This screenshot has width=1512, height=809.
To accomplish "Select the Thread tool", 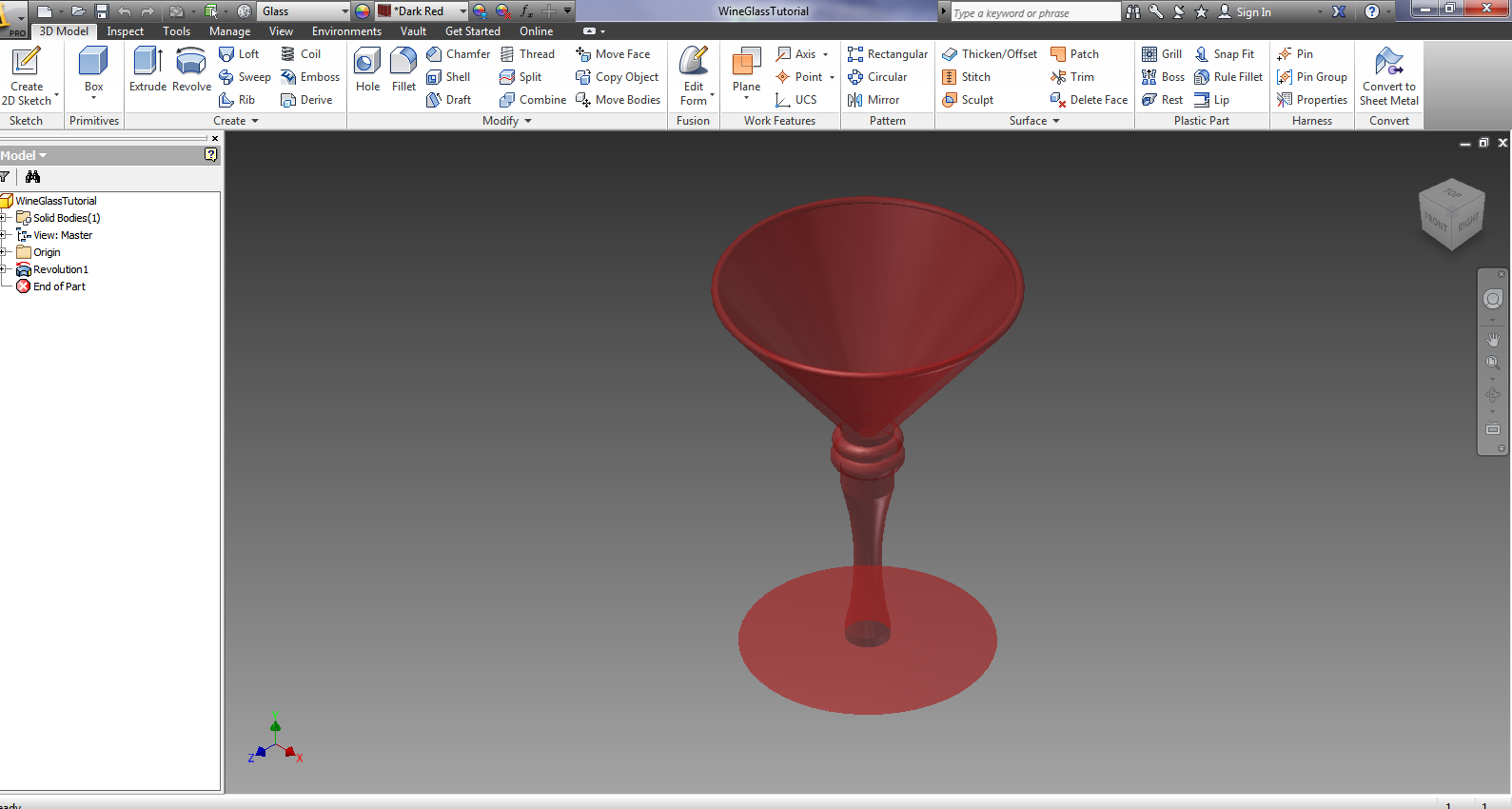I will click(x=527, y=54).
